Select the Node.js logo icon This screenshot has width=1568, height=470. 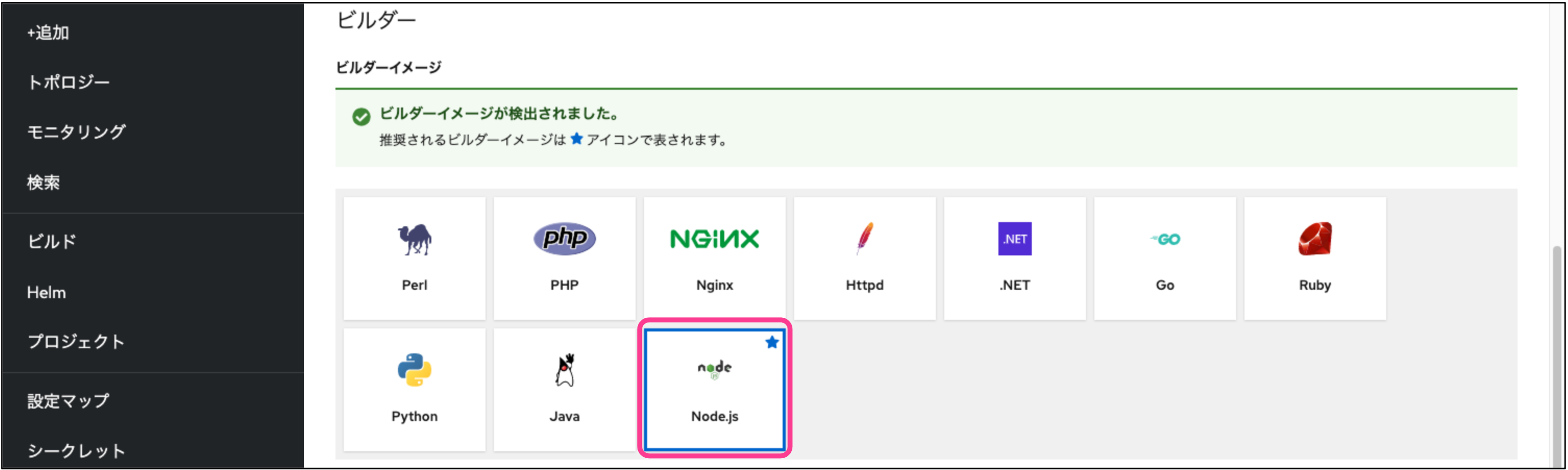(x=715, y=369)
